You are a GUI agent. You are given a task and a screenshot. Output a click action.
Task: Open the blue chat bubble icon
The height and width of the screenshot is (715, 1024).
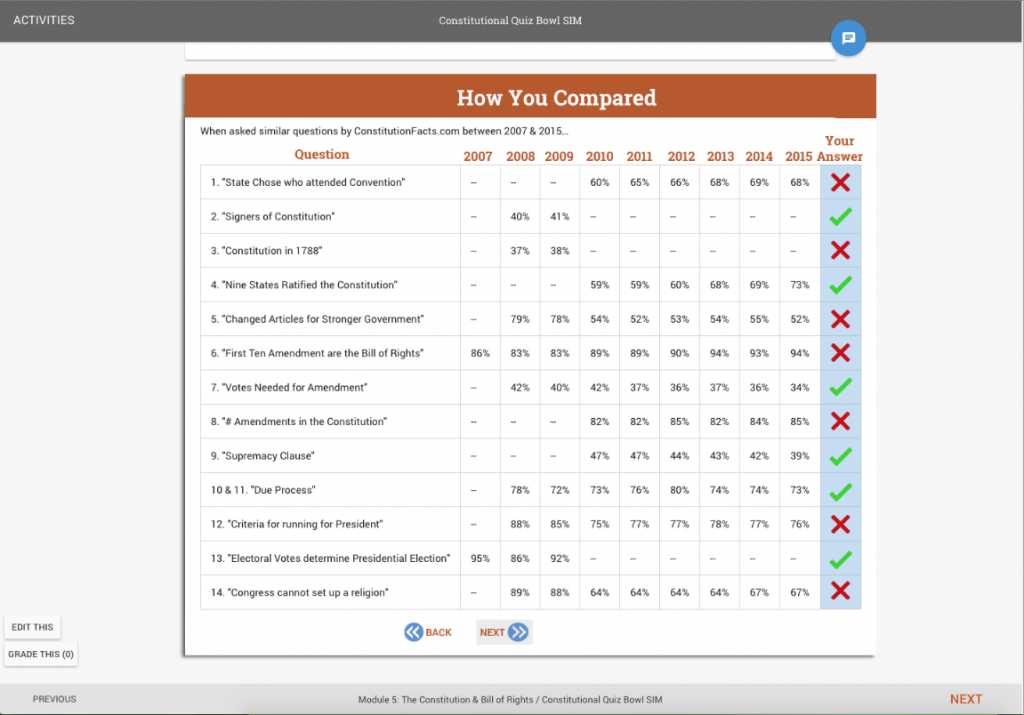[848, 38]
